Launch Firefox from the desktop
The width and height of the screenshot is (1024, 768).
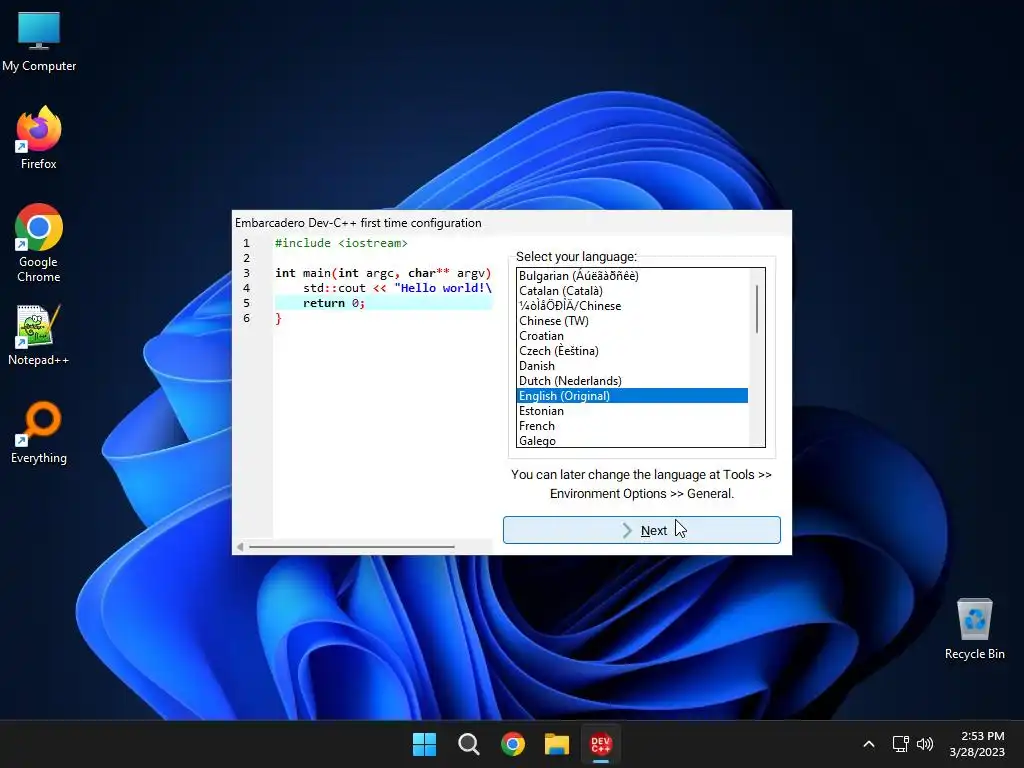click(39, 138)
